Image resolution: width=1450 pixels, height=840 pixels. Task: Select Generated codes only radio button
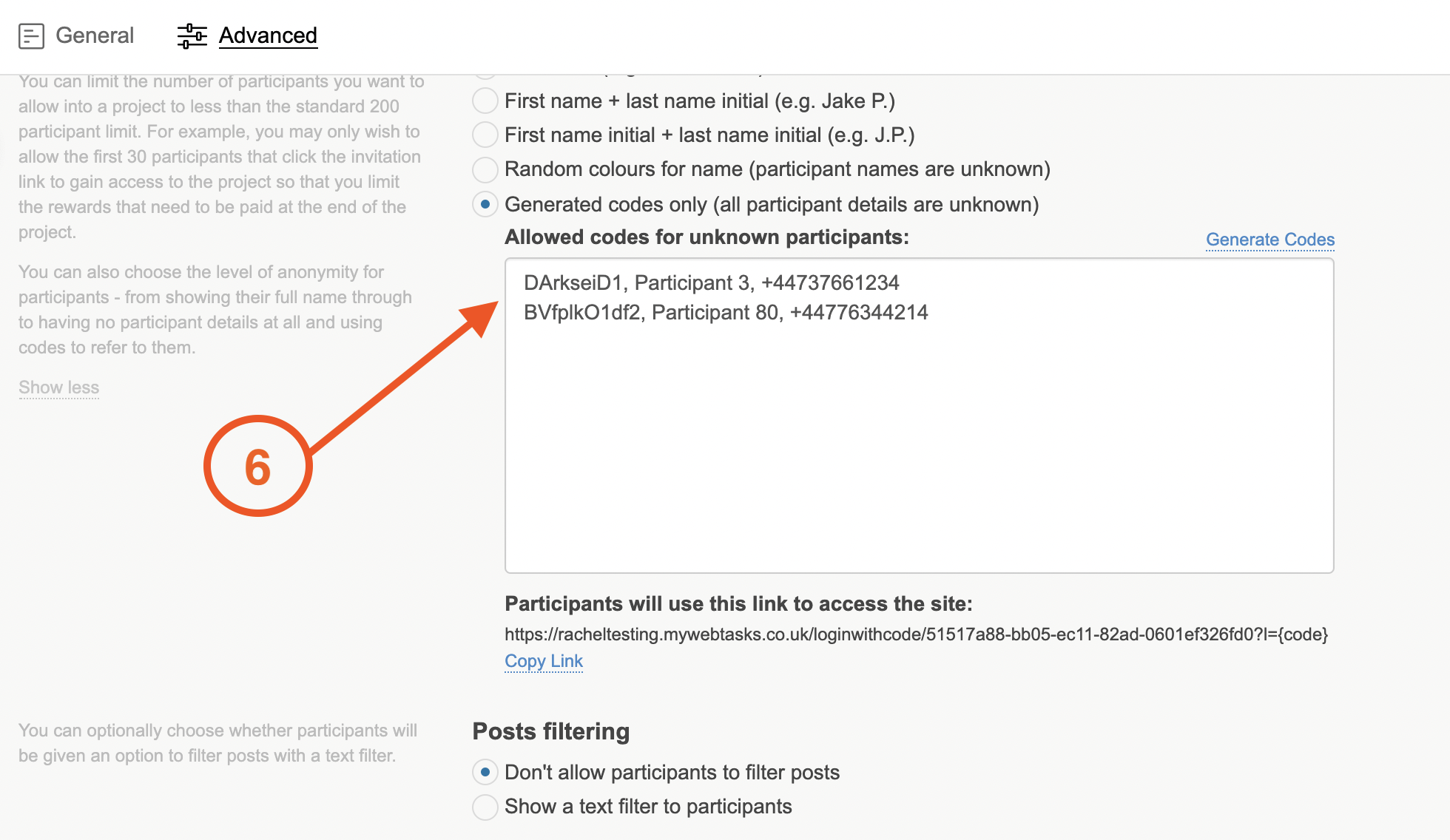pyautogui.click(x=485, y=204)
